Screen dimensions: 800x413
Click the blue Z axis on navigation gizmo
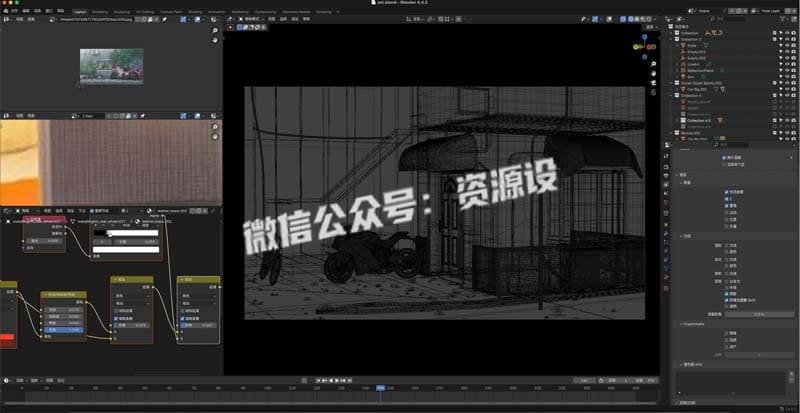(x=644, y=37)
